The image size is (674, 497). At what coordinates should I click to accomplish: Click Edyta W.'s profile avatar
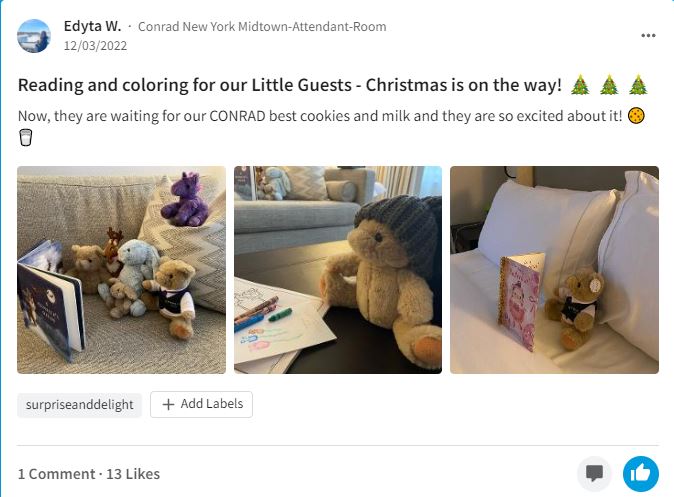pos(34,36)
